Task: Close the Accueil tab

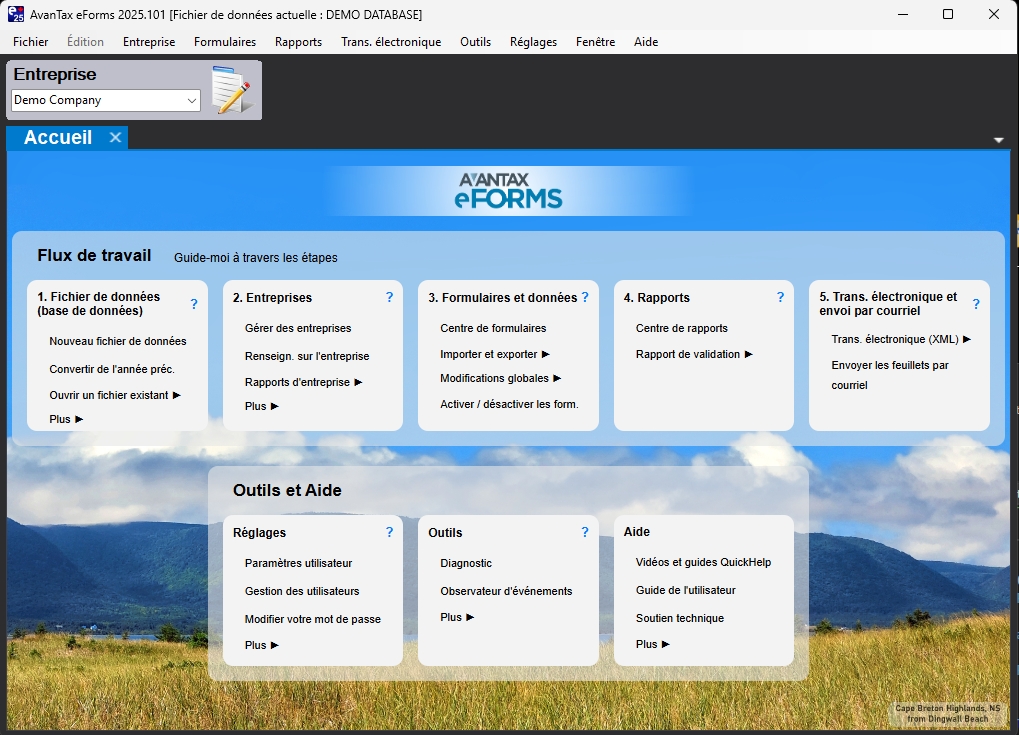Action: pyautogui.click(x=116, y=137)
